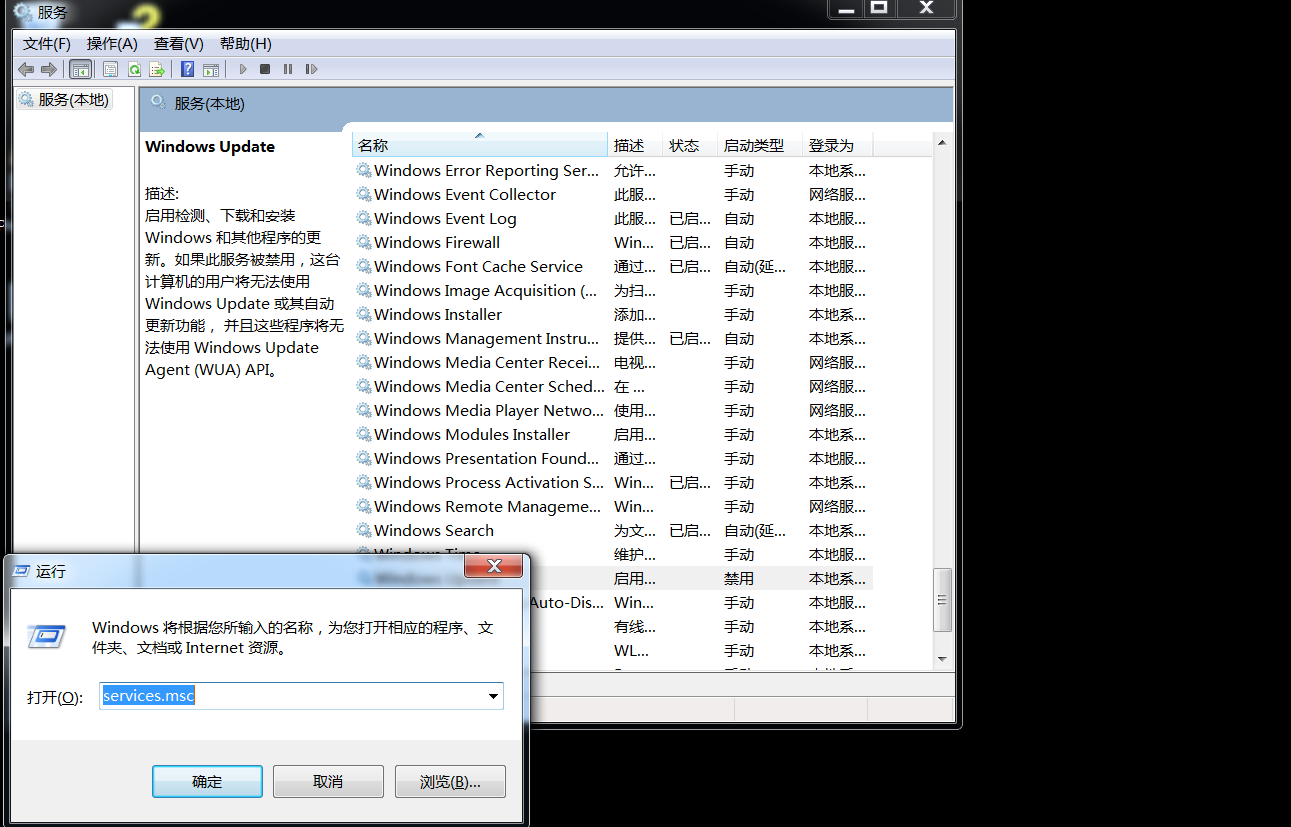The width and height of the screenshot is (1291, 827).
Task: Restart the service with the restart icon
Action: [311, 69]
